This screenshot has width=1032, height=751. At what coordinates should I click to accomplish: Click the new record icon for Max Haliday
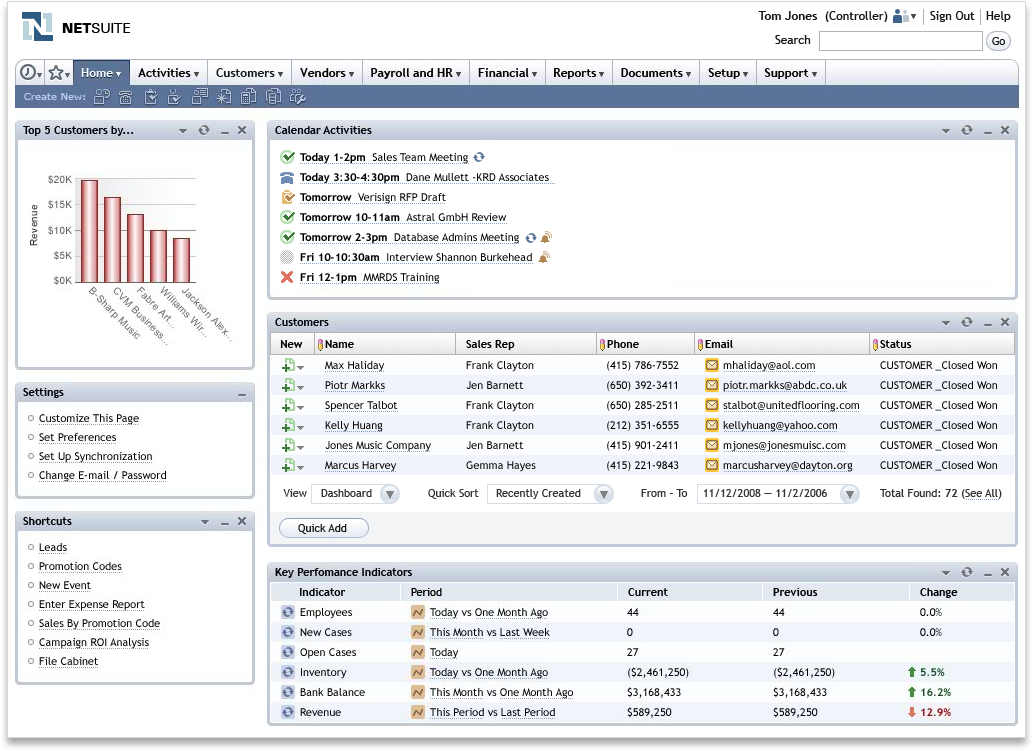288,366
